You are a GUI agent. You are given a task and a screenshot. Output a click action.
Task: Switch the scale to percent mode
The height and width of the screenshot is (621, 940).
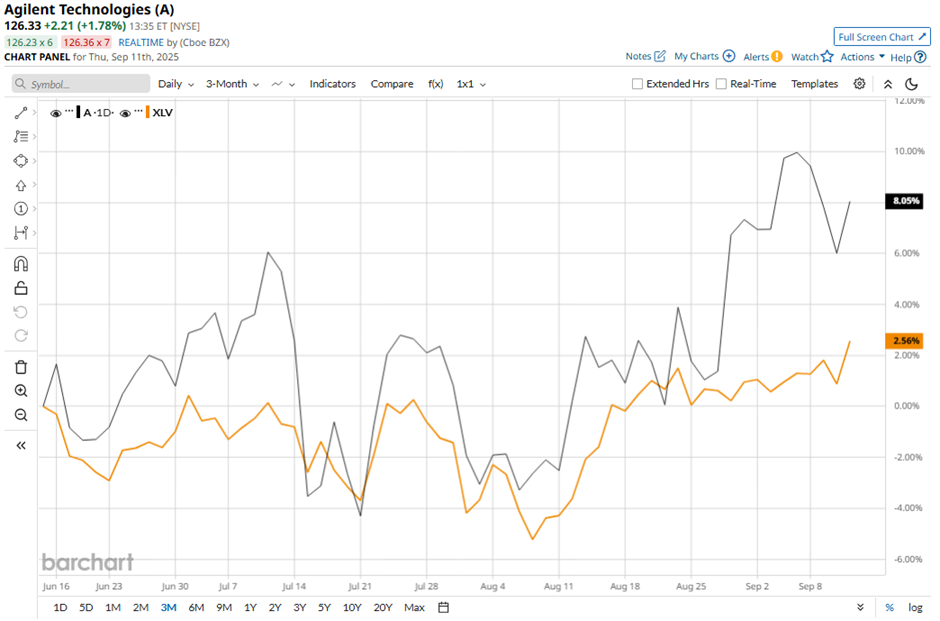click(x=890, y=607)
